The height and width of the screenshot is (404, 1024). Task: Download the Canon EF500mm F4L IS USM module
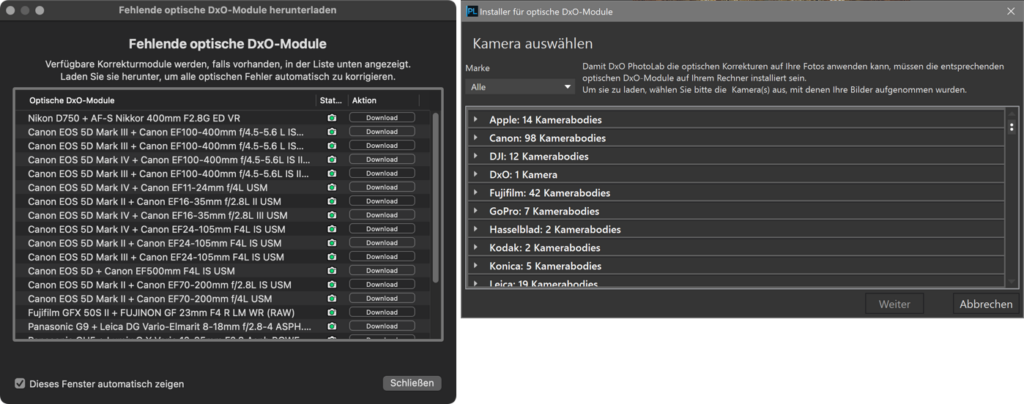pyautogui.click(x=382, y=271)
